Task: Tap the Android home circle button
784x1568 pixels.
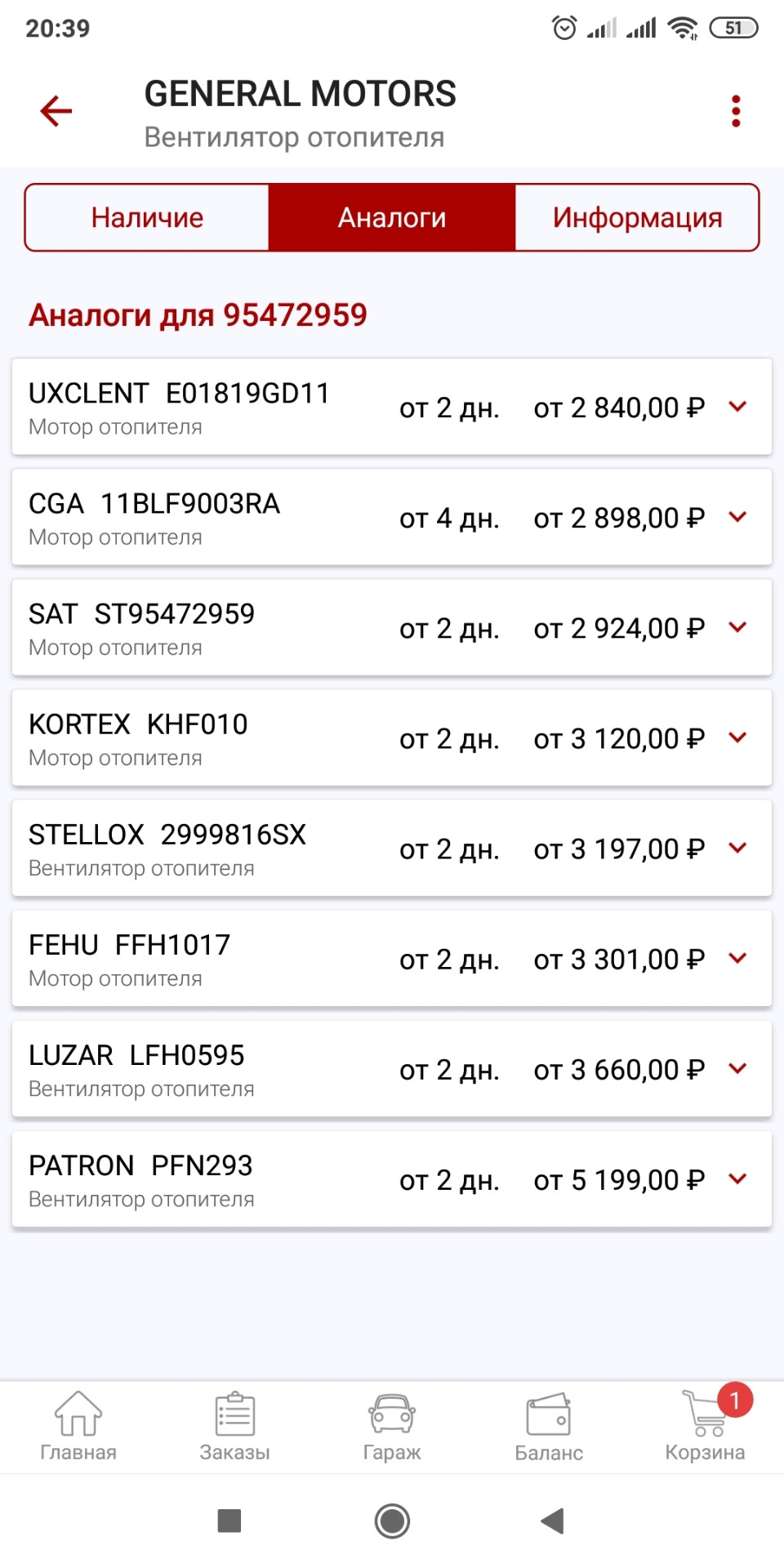Action: (x=392, y=1521)
